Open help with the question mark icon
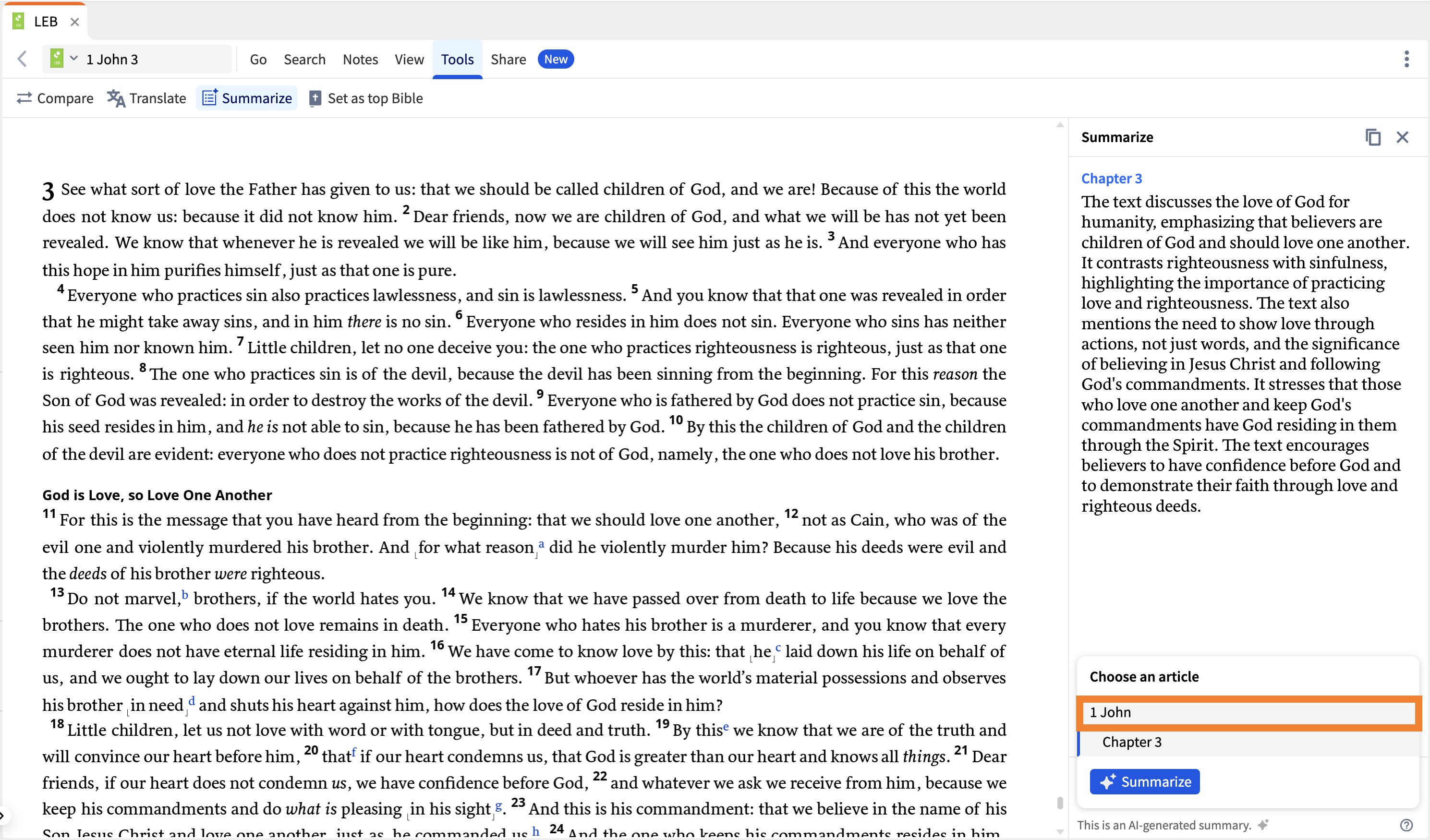 (x=1406, y=825)
